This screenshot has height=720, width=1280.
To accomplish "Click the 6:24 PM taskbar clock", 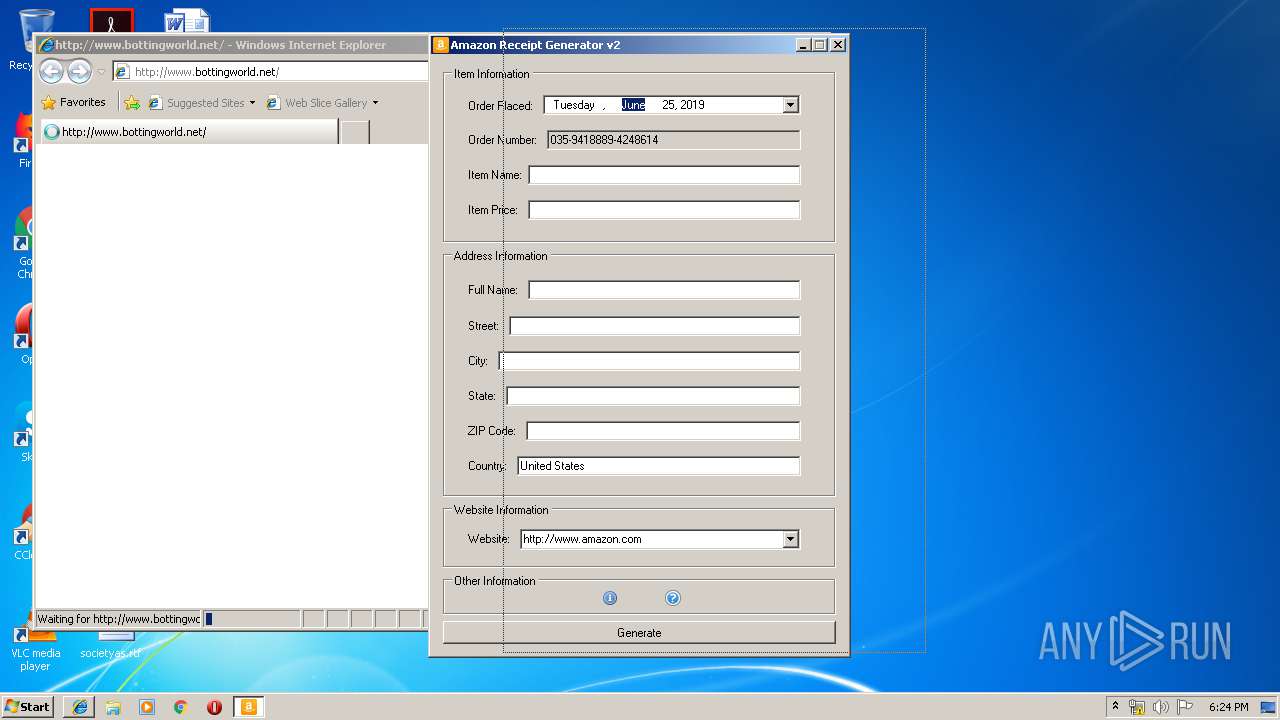I will tap(1228, 707).
